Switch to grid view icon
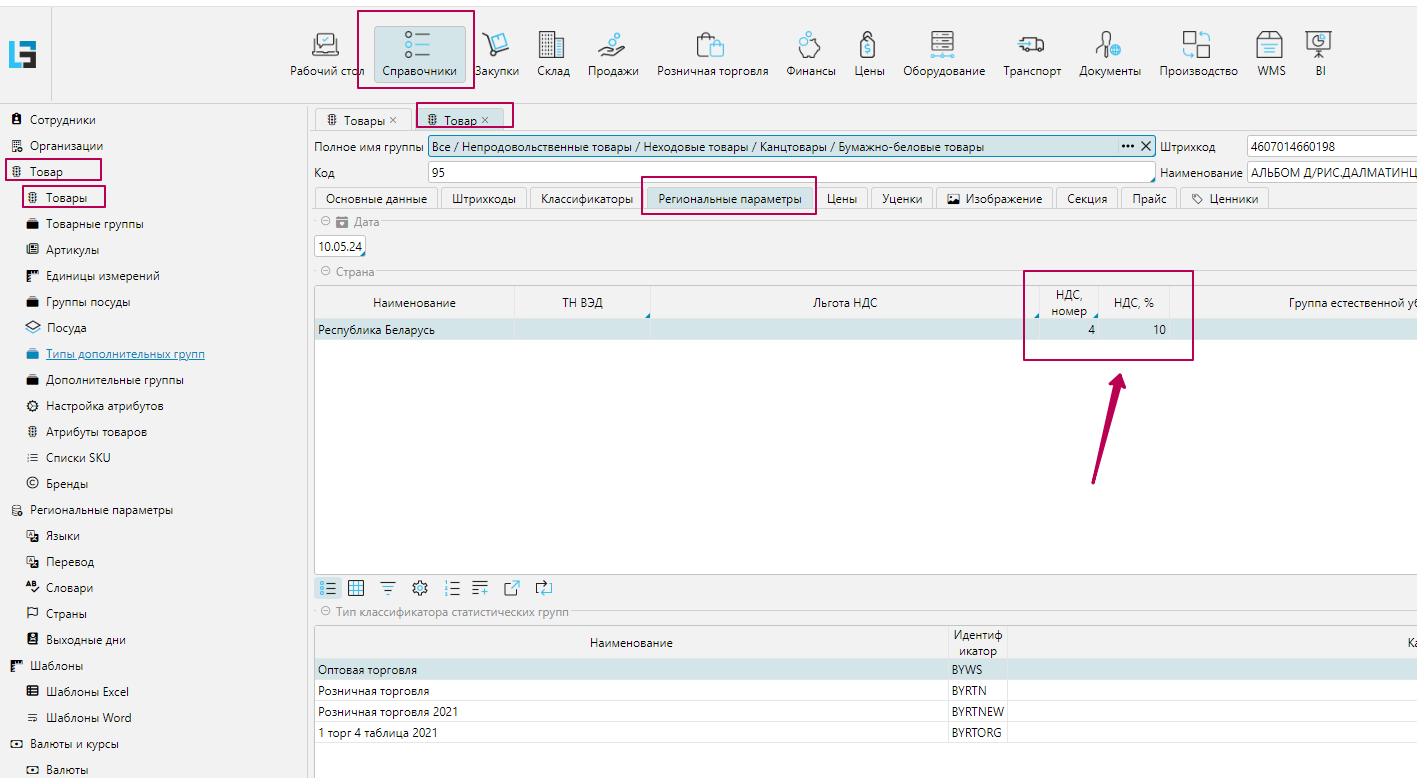Image resolution: width=1417 pixels, height=778 pixels. pos(356,588)
